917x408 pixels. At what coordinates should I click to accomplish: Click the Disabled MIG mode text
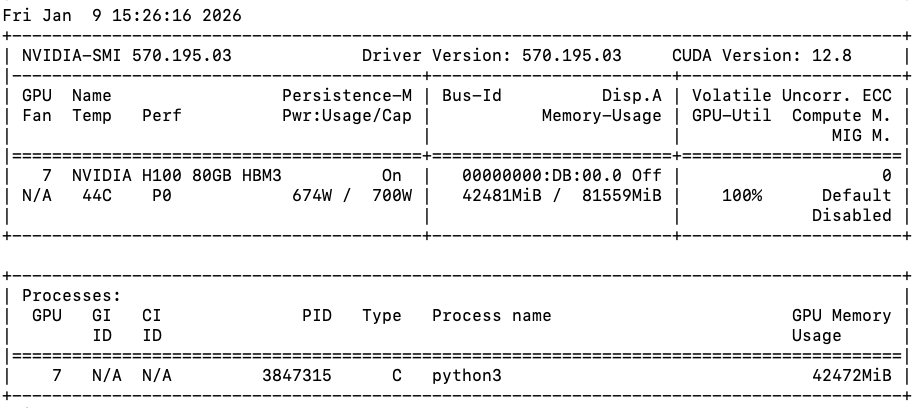click(x=852, y=216)
